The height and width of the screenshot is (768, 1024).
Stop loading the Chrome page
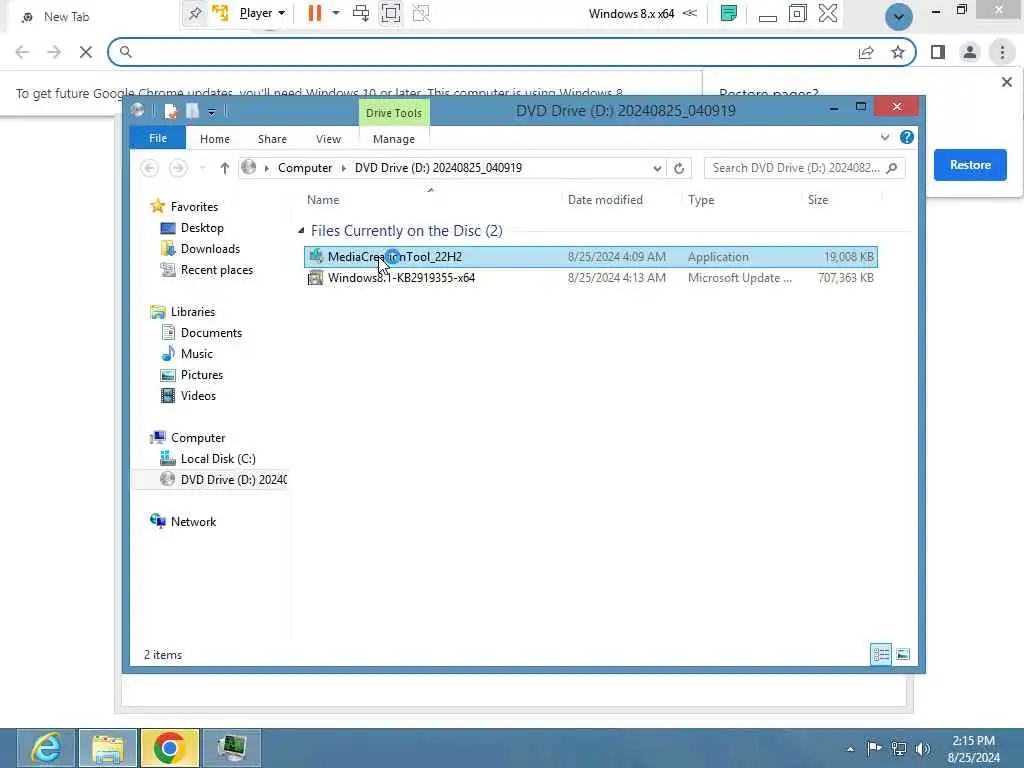(x=86, y=52)
